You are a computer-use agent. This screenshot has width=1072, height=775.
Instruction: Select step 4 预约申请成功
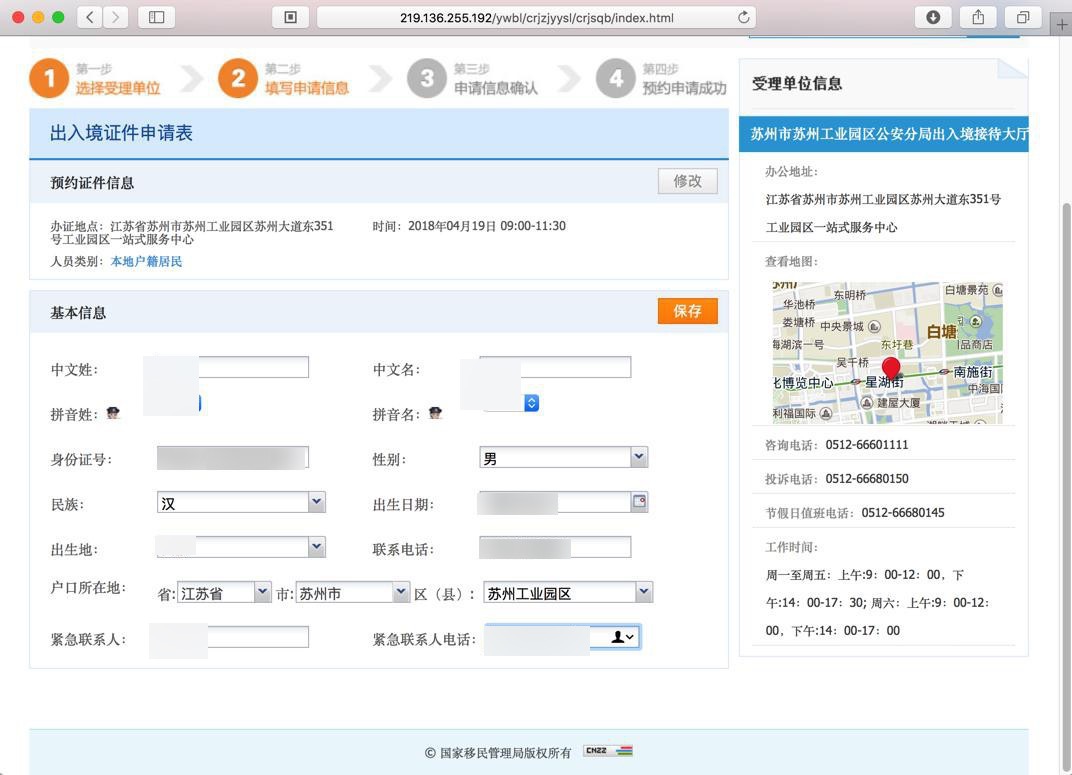coord(662,79)
